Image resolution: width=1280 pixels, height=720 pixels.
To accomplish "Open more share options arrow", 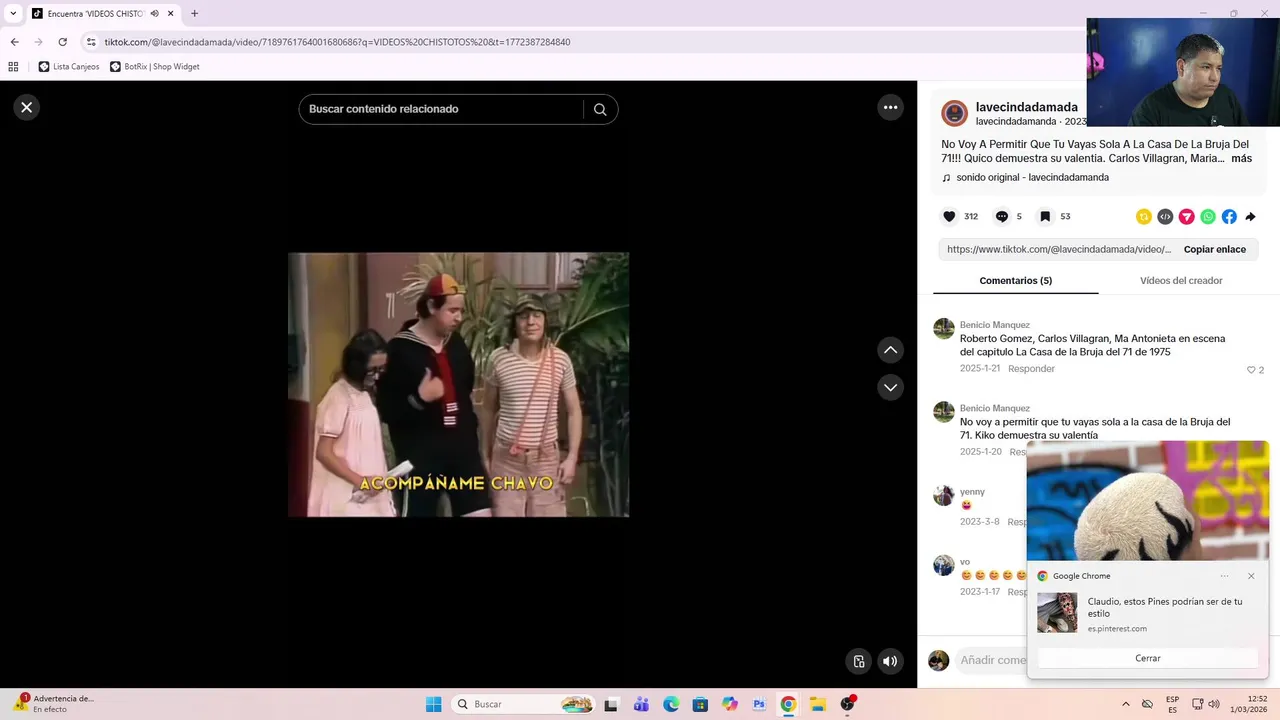I will 1250,217.
